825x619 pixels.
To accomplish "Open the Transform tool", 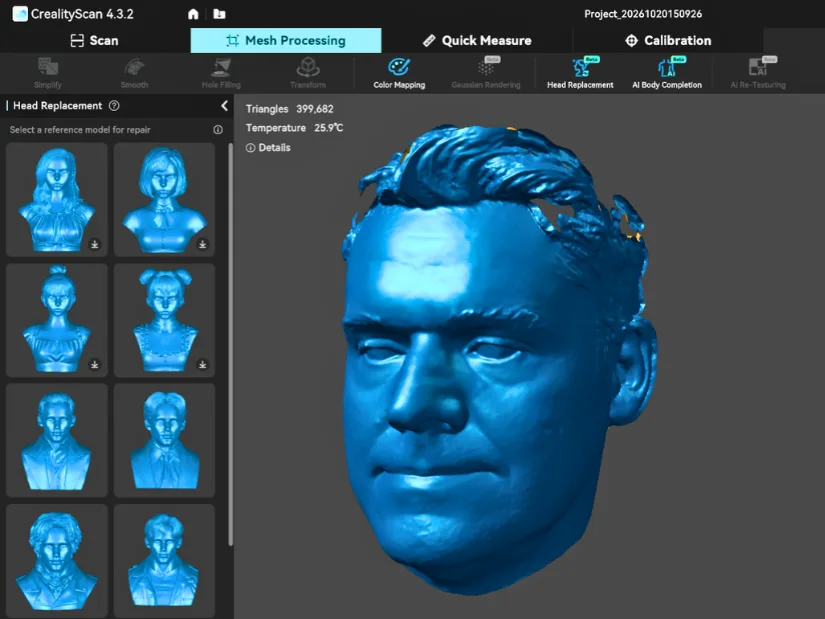I will pos(308,74).
